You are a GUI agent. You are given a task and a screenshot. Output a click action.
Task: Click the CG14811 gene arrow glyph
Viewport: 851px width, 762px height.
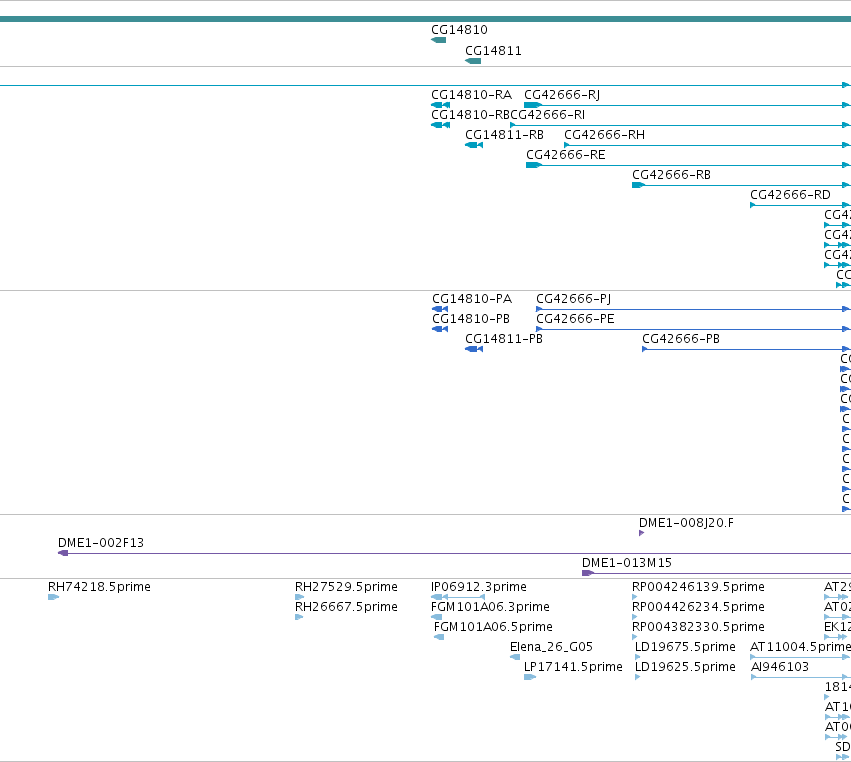(473, 61)
